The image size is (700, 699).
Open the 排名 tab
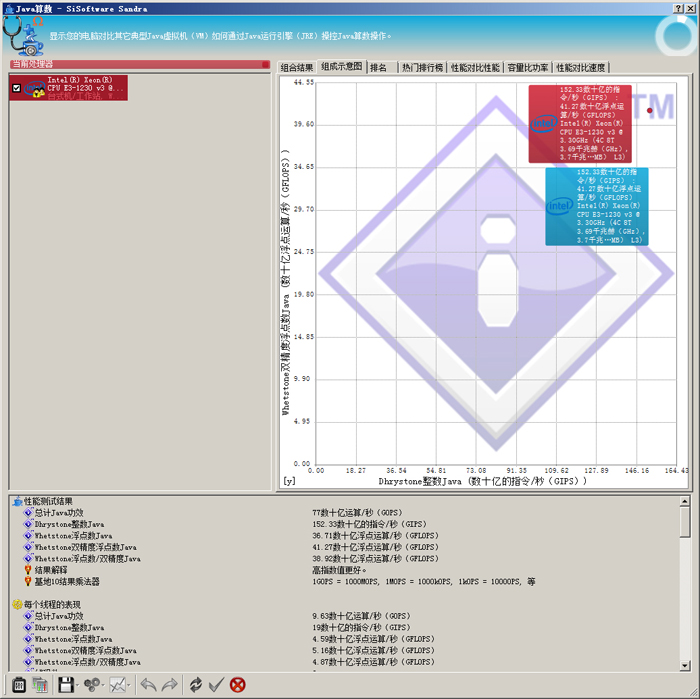coord(378,67)
